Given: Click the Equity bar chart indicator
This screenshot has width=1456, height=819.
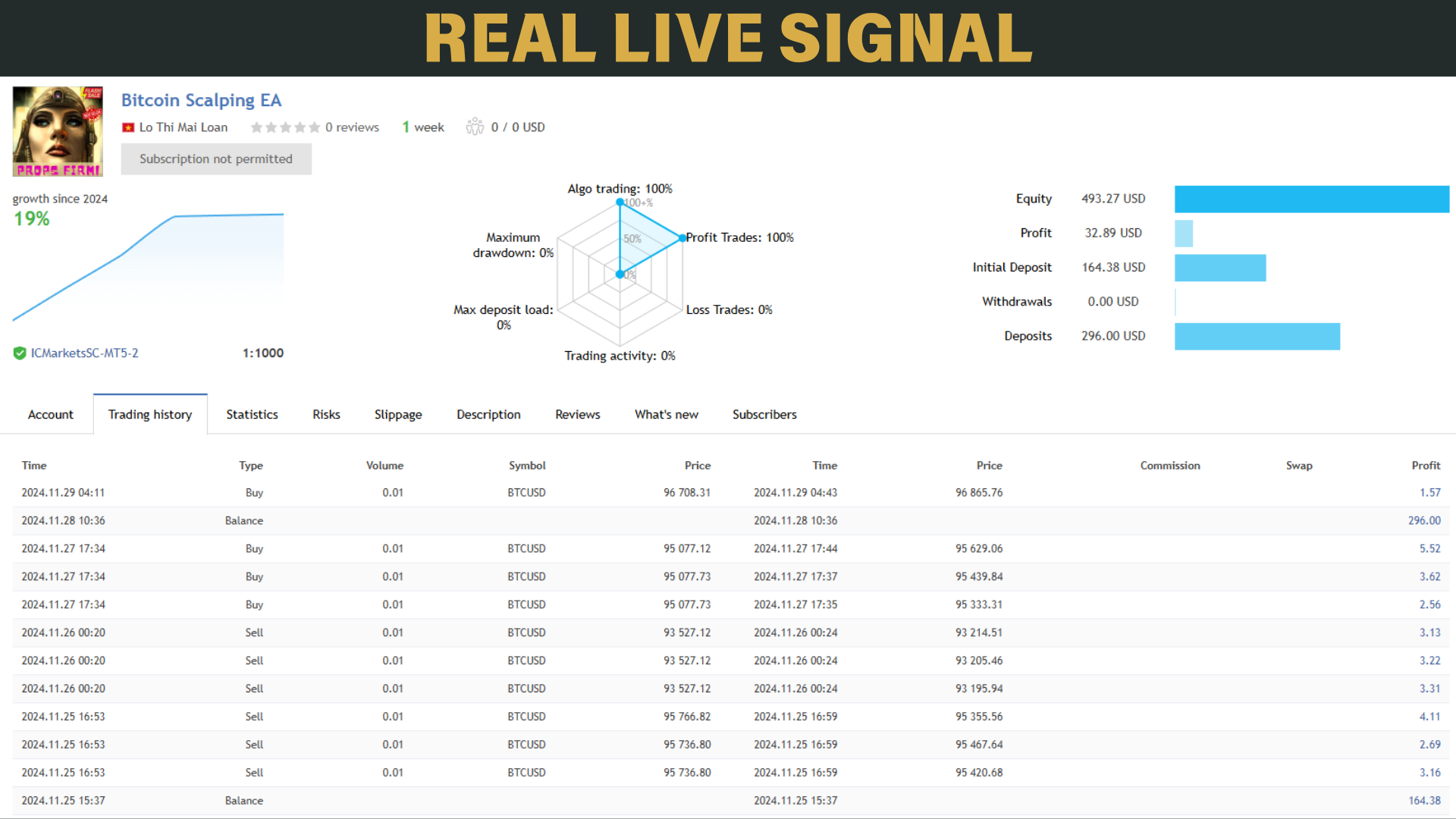Looking at the screenshot, I should pos(1311,199).
